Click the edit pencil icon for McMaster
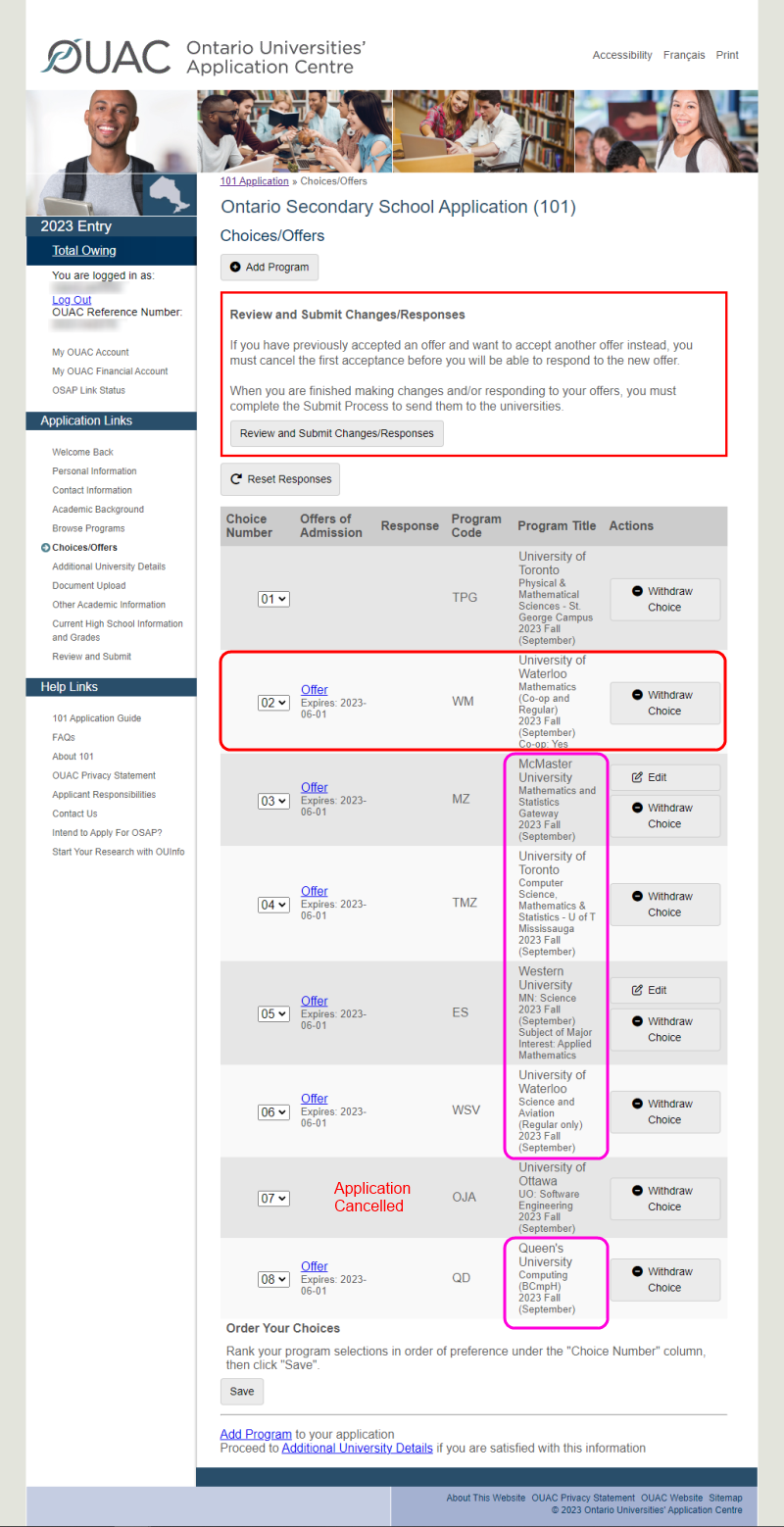 pos(637,777)
